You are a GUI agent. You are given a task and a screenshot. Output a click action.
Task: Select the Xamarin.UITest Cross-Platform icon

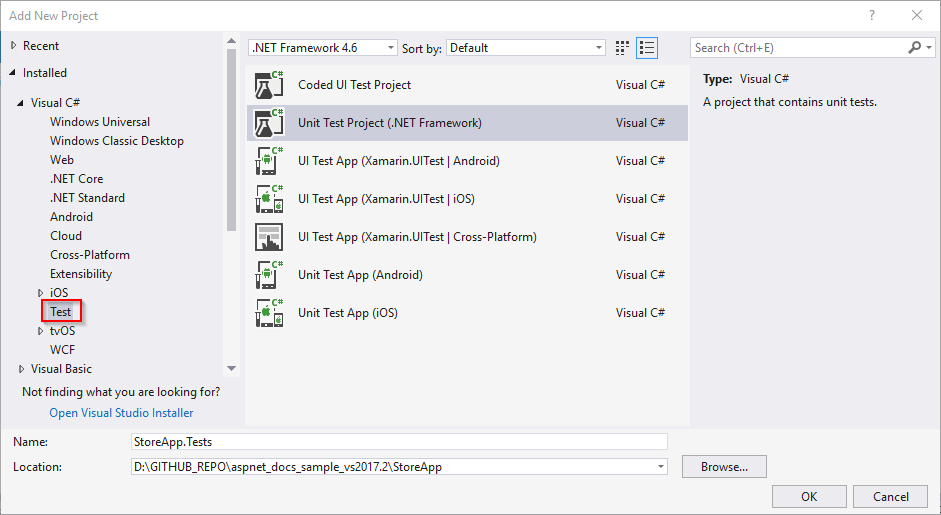(270, 237)
